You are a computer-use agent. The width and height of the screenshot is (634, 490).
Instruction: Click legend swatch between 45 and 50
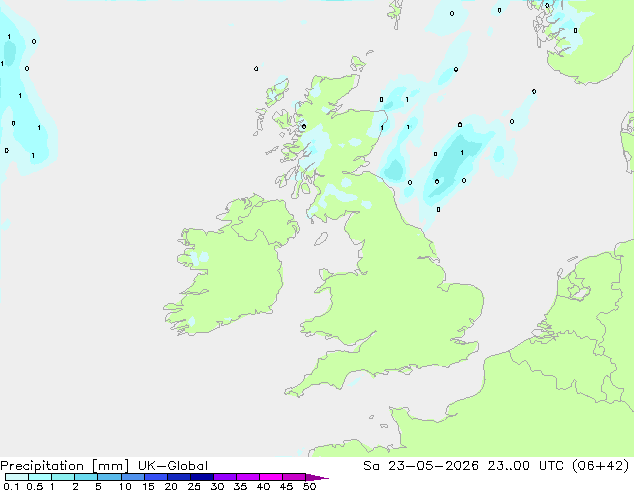[x=294, y=477]
